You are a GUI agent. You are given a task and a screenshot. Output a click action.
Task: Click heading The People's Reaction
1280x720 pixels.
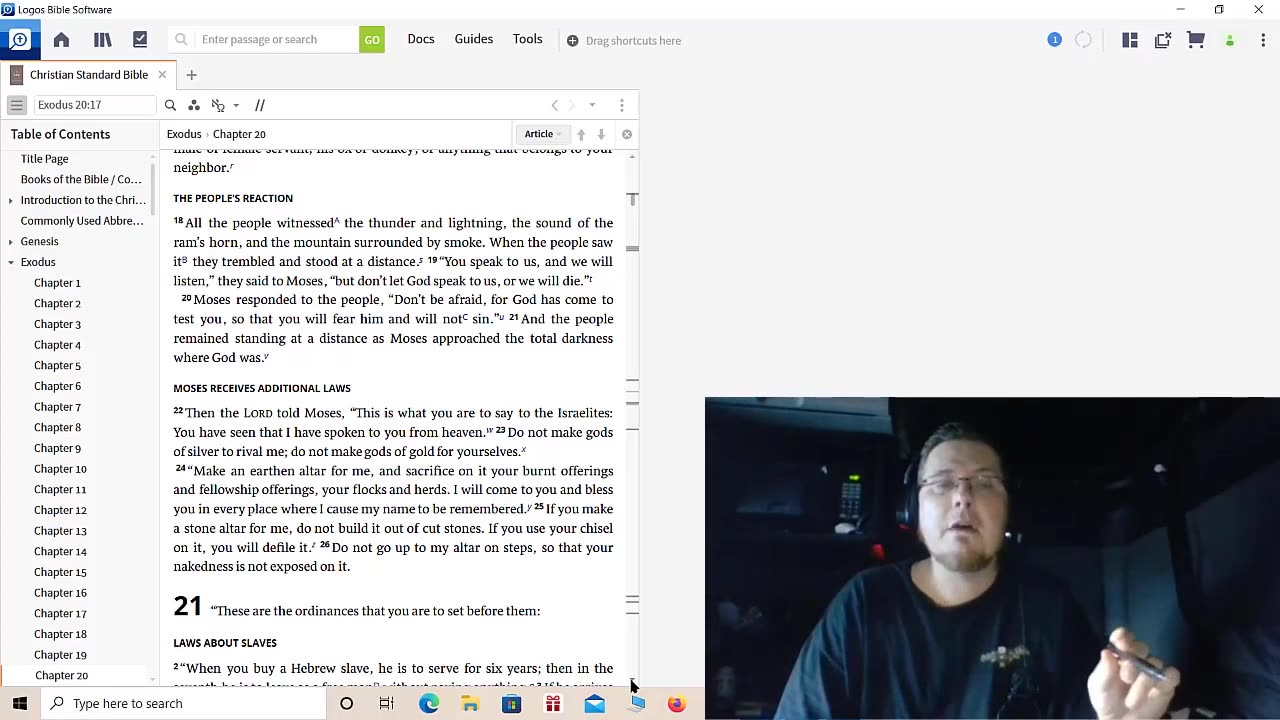click(x=233, y=198)
